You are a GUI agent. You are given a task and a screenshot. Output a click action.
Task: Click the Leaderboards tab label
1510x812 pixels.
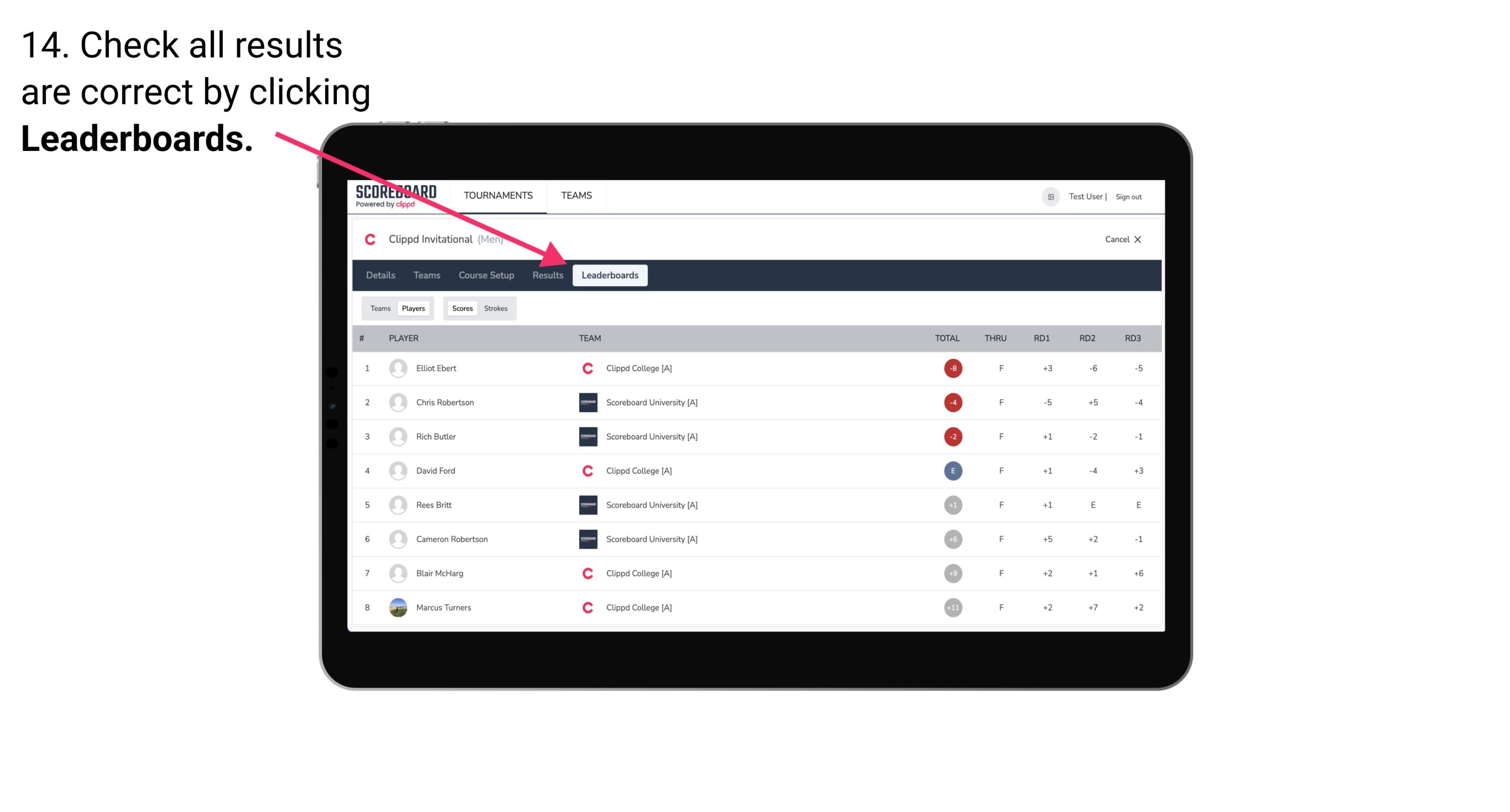click(x=610, y=276)
